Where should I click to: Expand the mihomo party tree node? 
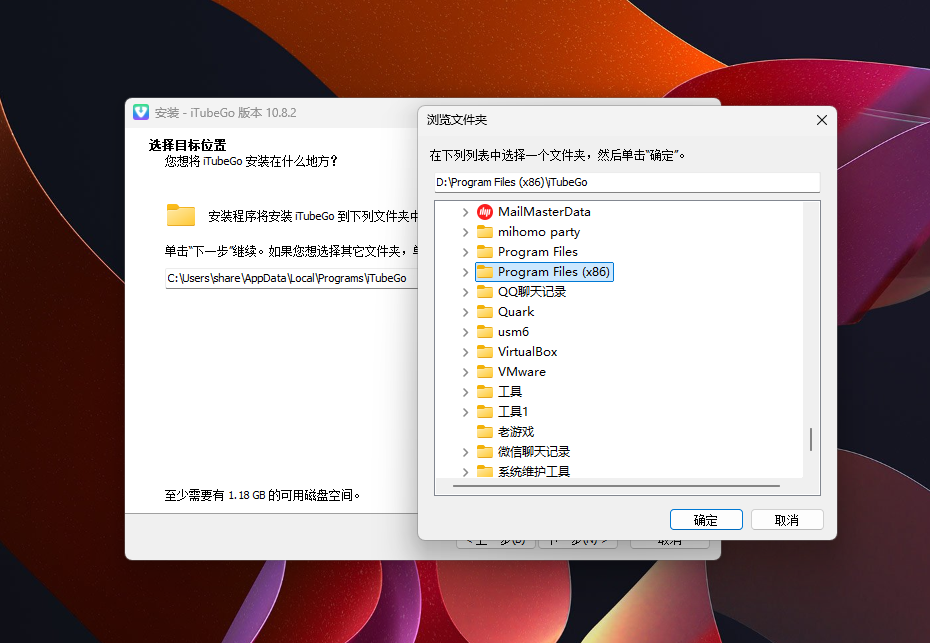pos(466,233)
